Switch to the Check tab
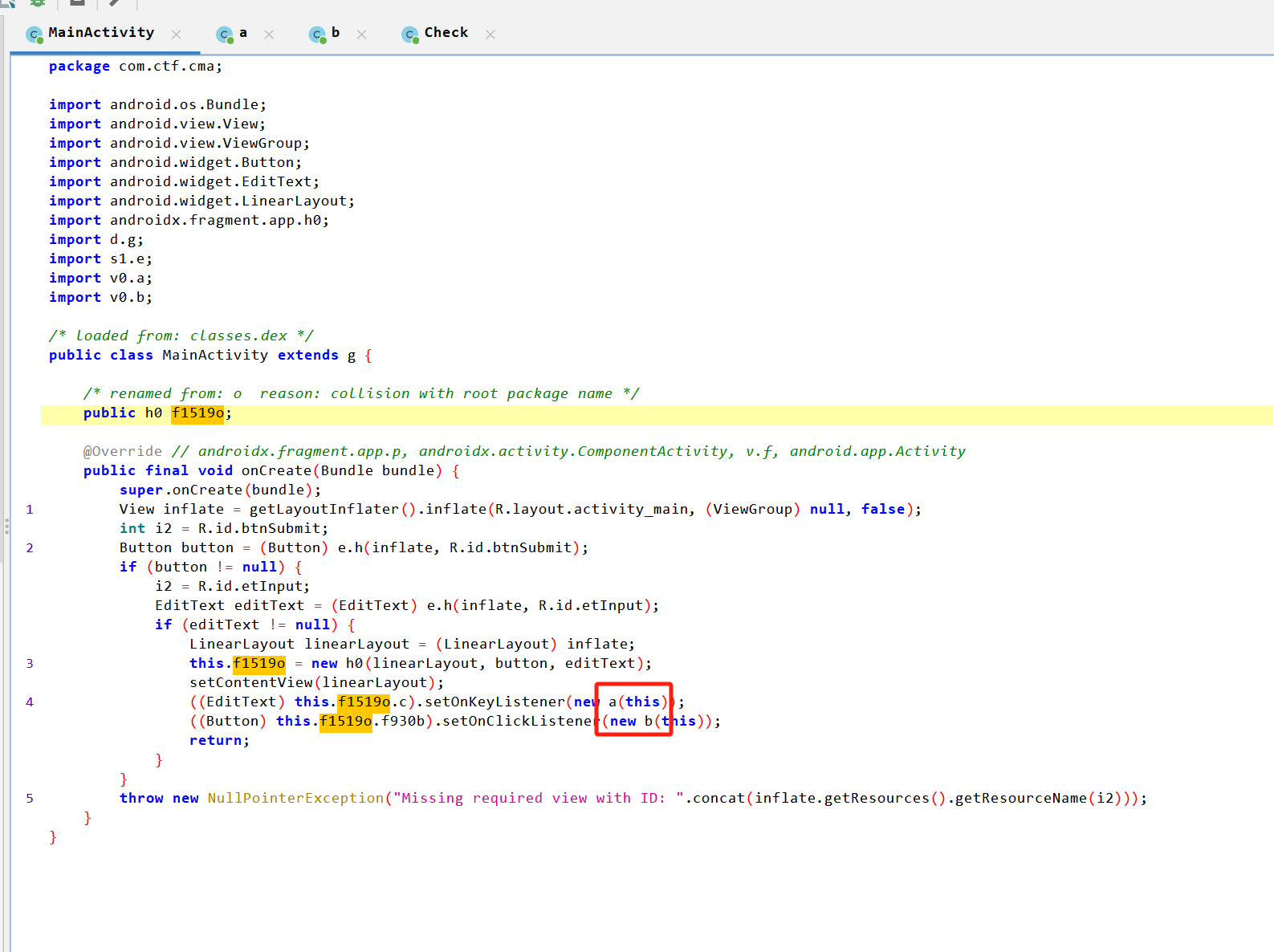The width and height of the screenshot is (1274, 952). tap(446, 33)
